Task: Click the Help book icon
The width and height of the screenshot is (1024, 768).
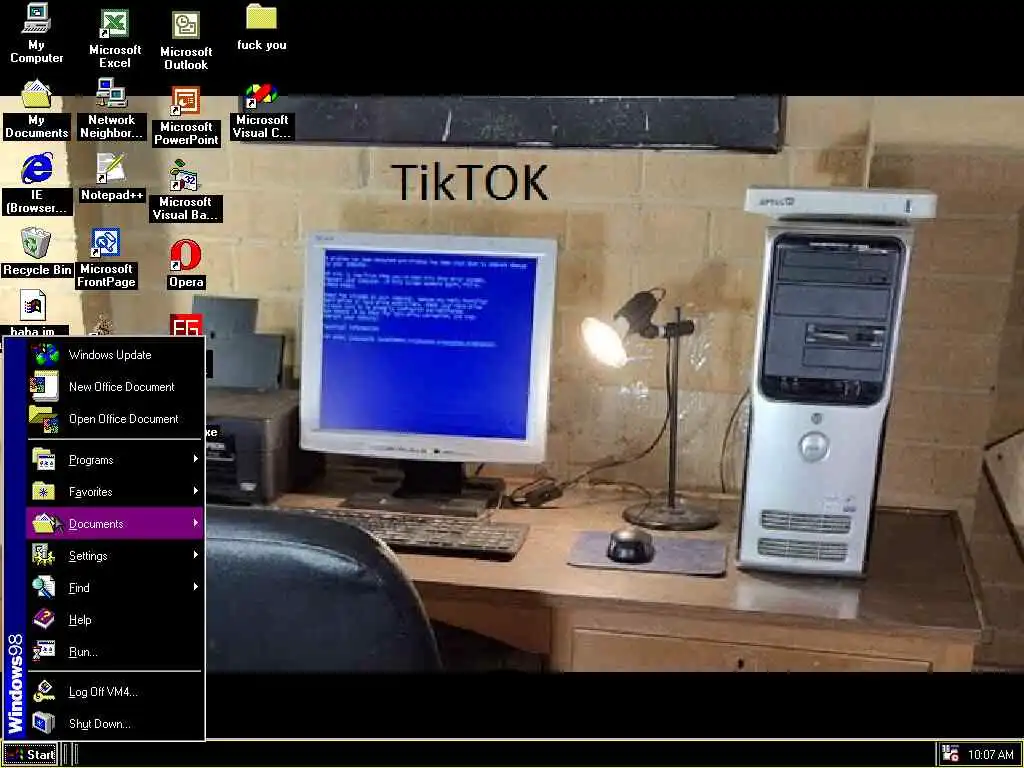Action: (x=44, y=619)
